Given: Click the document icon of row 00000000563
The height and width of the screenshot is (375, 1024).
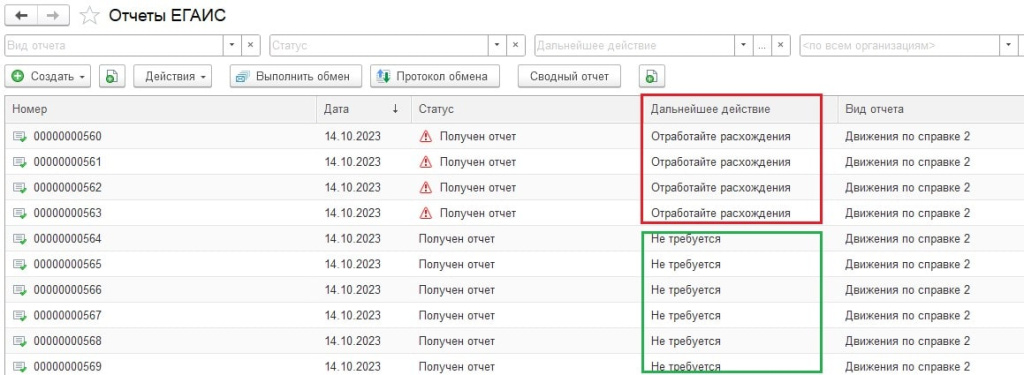Looking at the screenshot, I should tap(20, 213).
